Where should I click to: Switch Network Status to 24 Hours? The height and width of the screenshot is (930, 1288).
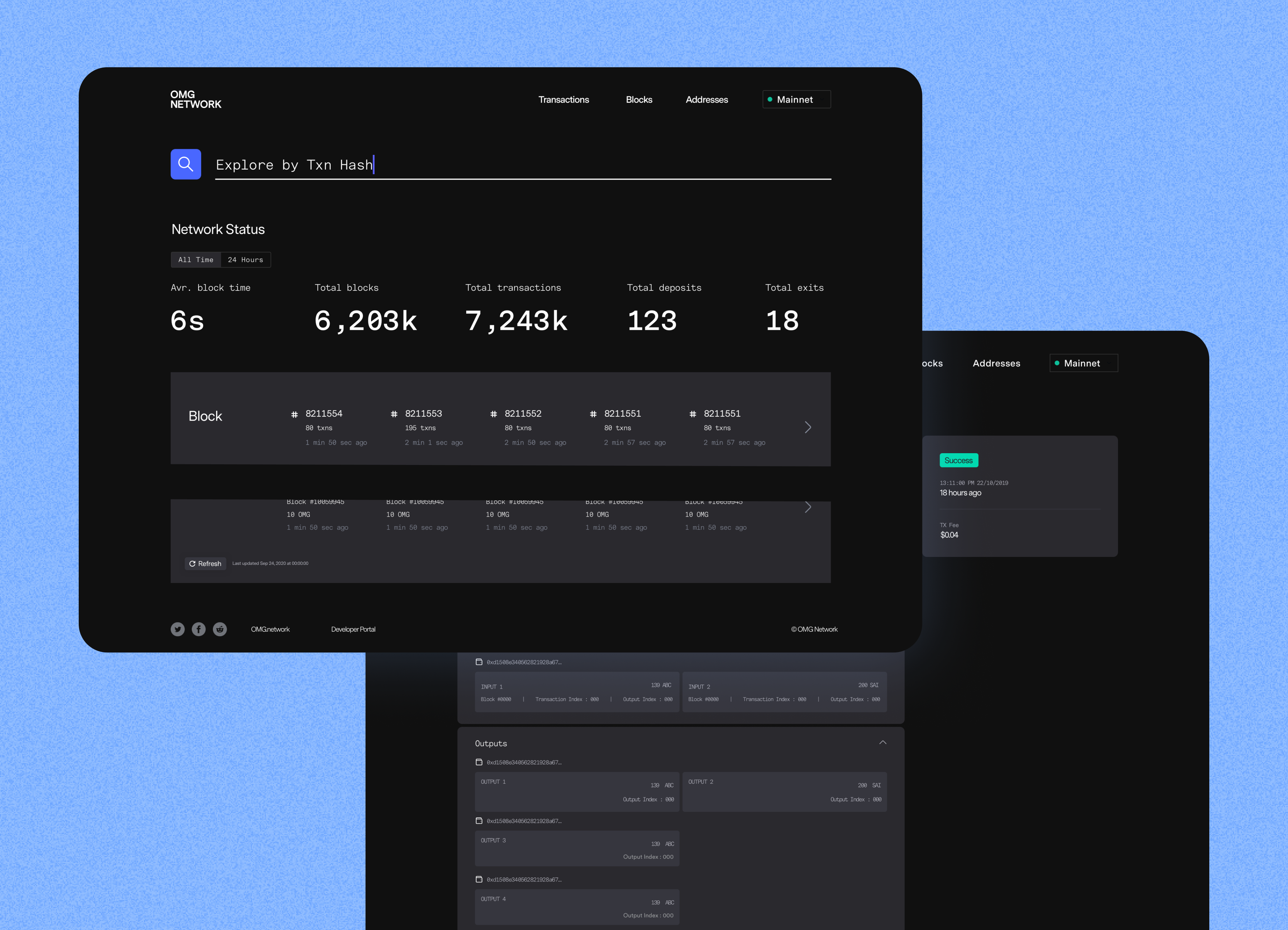click(245, 260)
